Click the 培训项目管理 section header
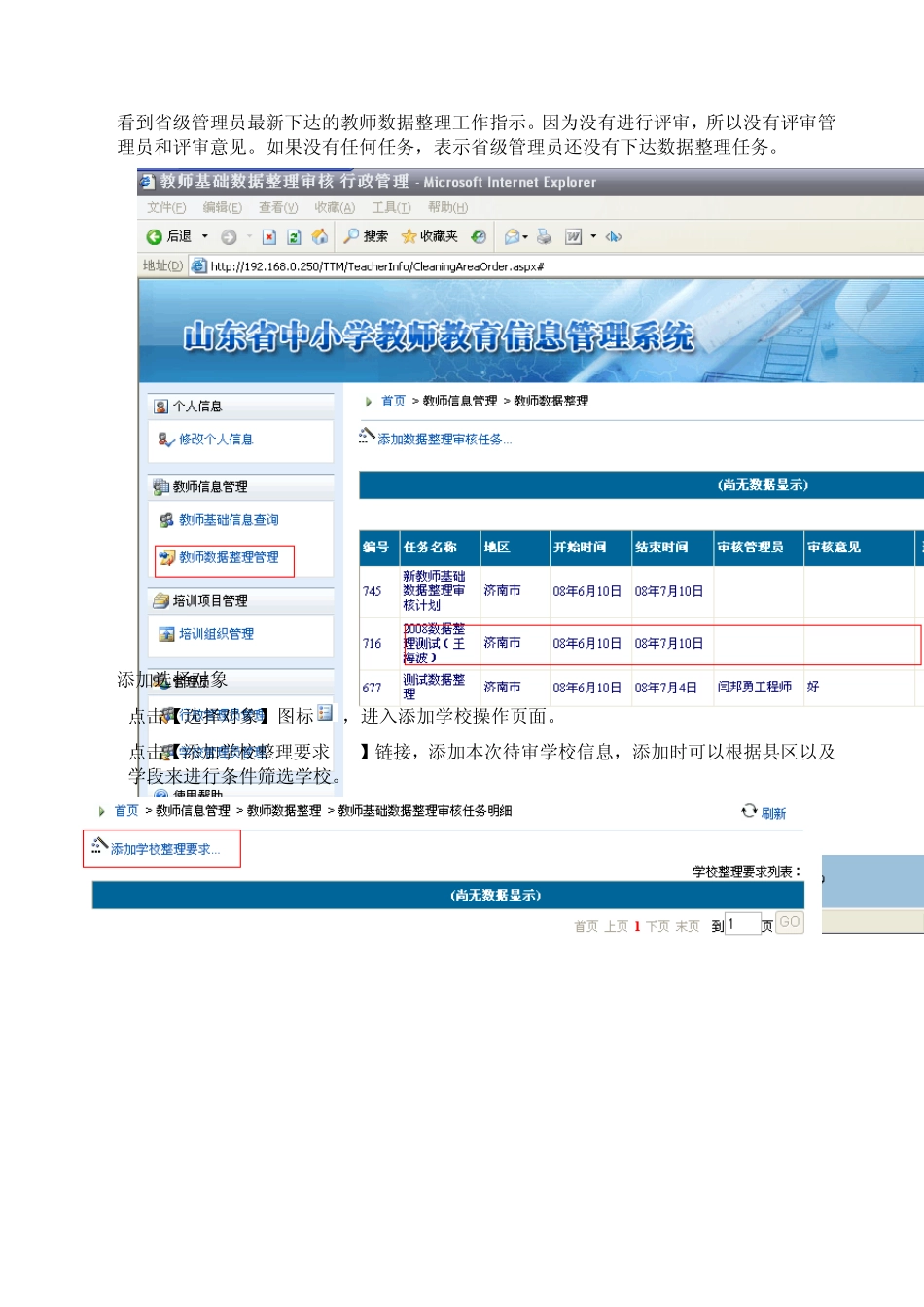This screenshot has height=1307, width=924. [x=241, y=600]
